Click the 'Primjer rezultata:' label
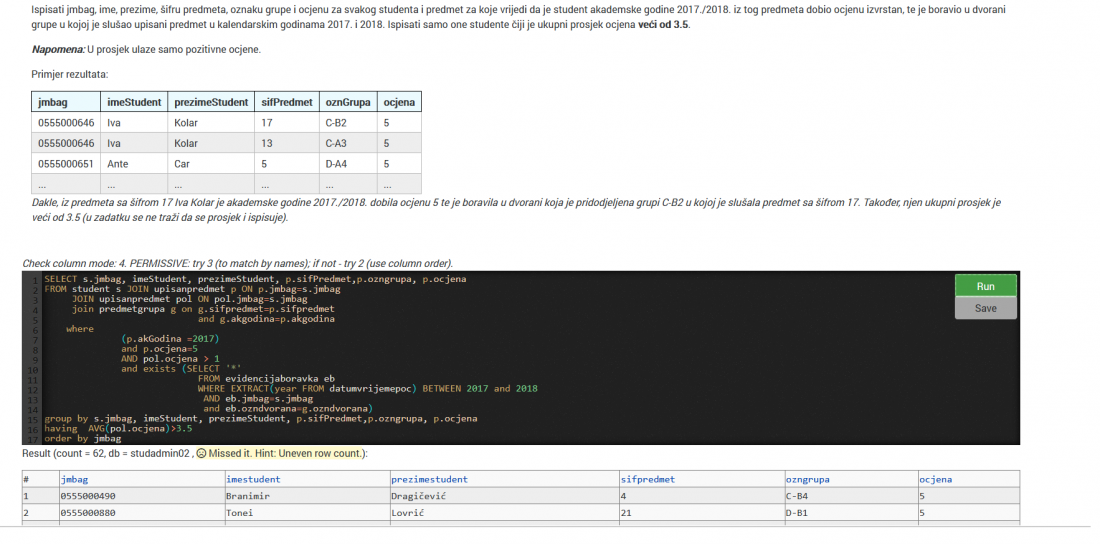Viewport: 1100px width, 544px height. (x=70, y=74)
